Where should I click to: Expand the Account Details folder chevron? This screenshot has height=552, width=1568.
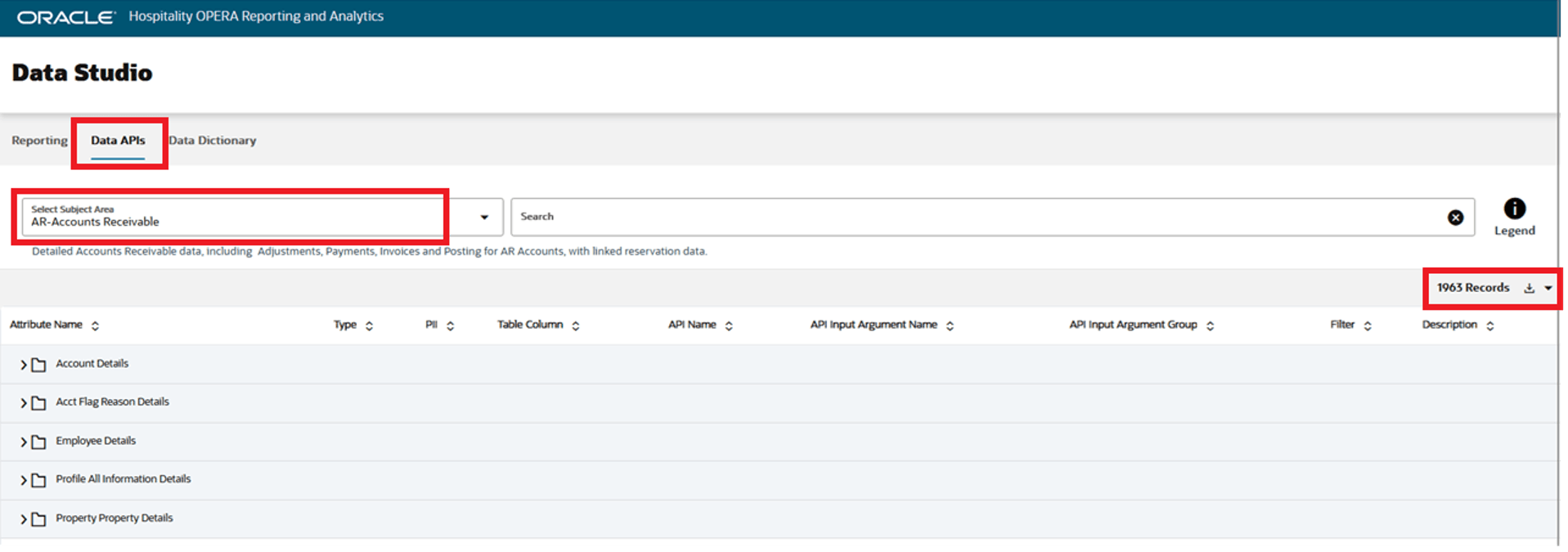(24, 365)
